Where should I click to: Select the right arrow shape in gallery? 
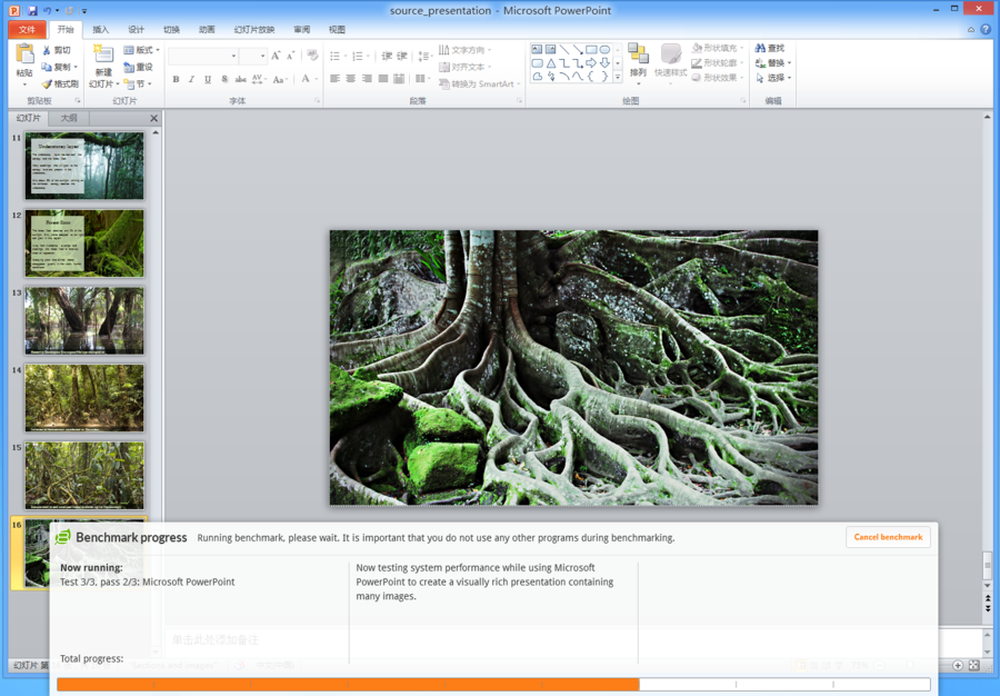[591, 63]
